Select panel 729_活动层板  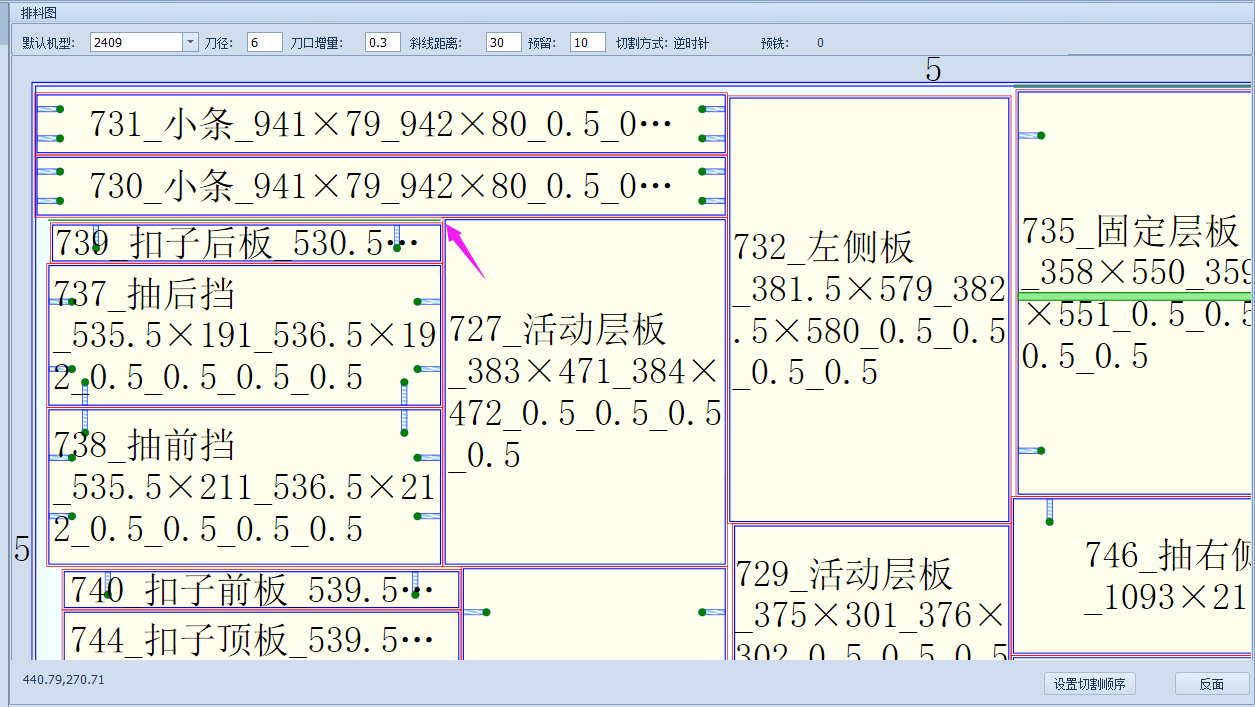(871, 592)
